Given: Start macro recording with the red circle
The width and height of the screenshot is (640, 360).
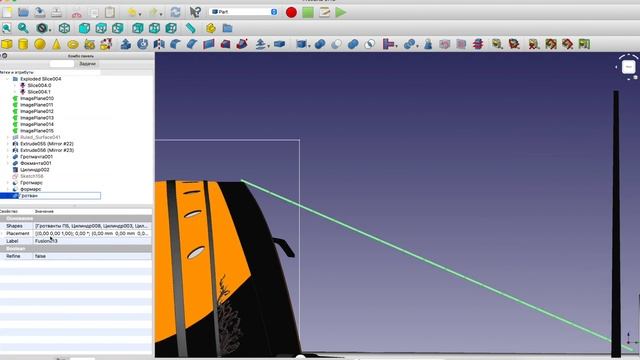Looking at the screenshot, I should [291, 12].
